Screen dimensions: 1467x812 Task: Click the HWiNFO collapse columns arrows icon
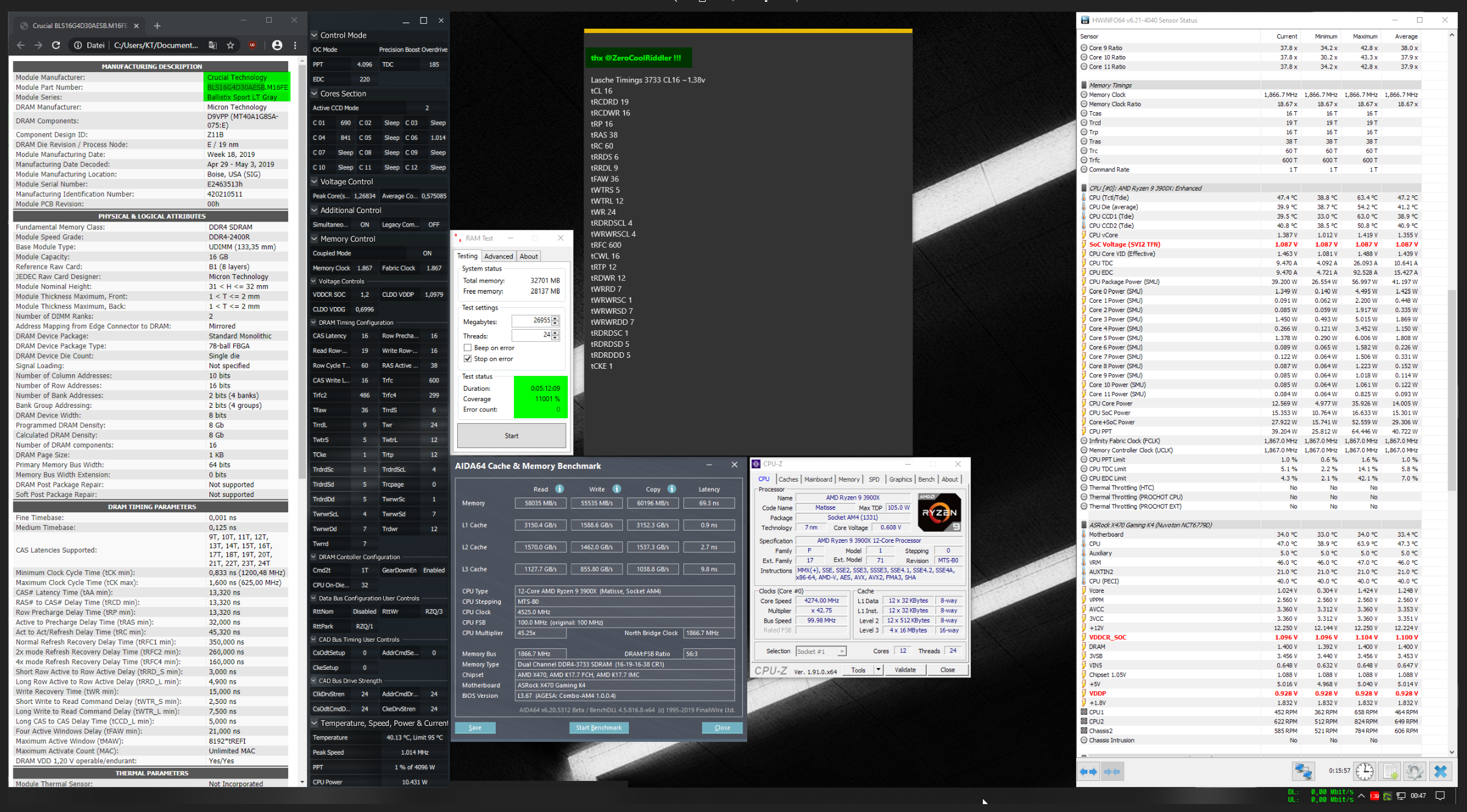tap(1112, 772)
